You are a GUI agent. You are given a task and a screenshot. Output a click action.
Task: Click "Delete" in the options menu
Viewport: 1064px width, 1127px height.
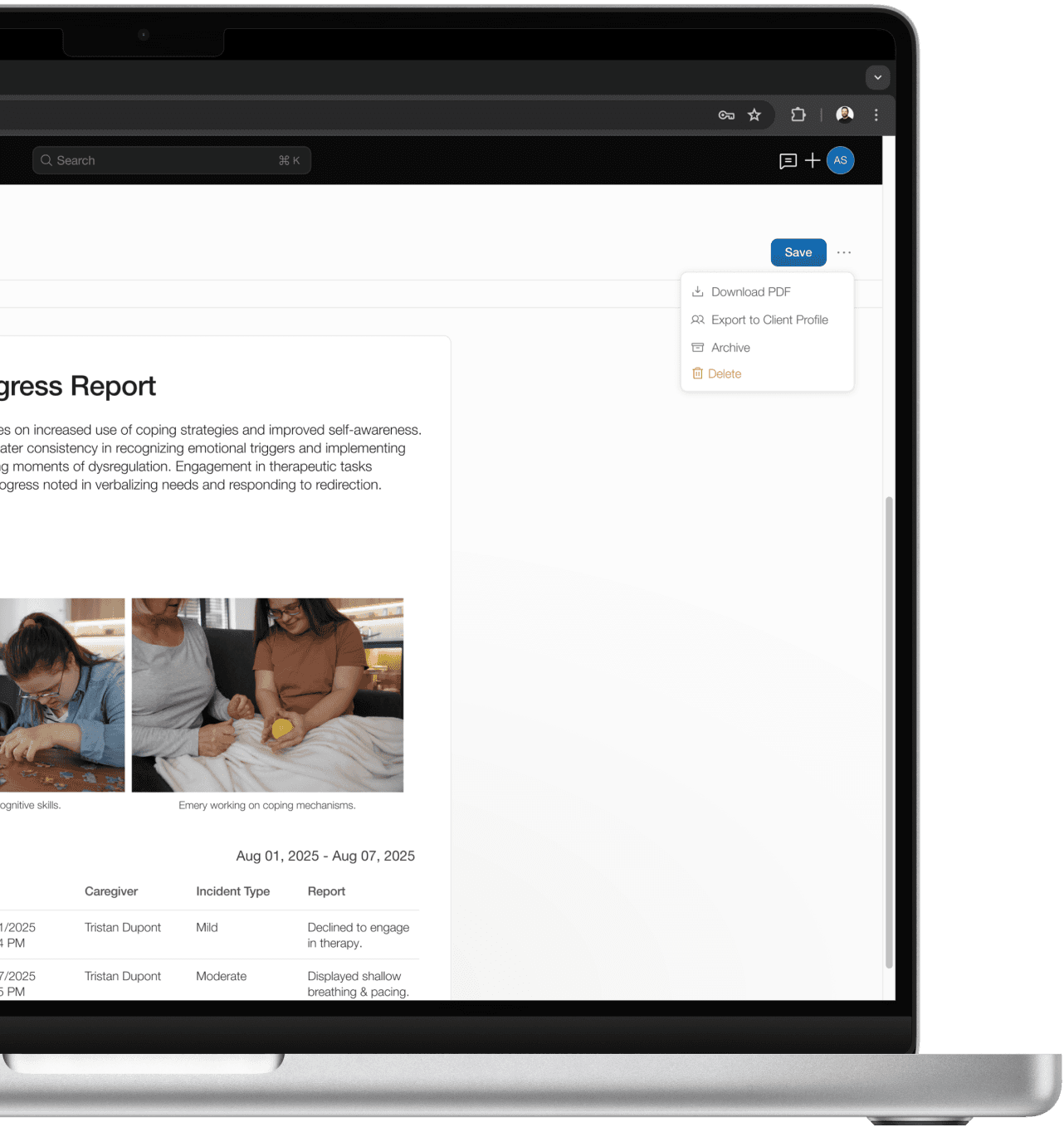coord(725,373)
